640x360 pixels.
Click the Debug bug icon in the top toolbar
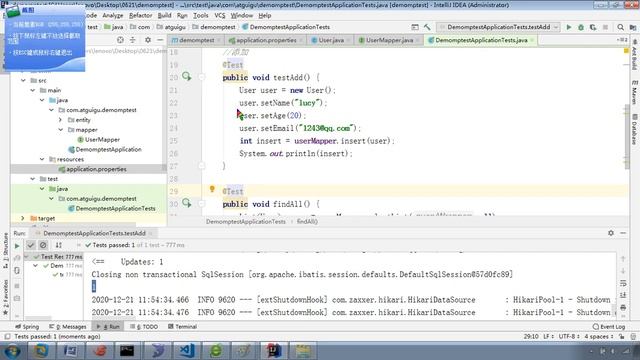click(x=581, y=27)
